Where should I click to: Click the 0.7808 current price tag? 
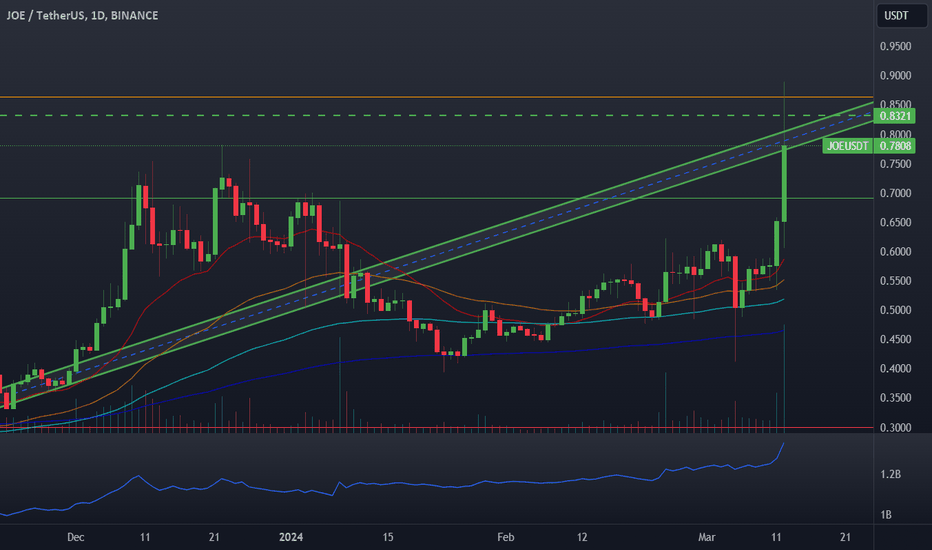895,146
